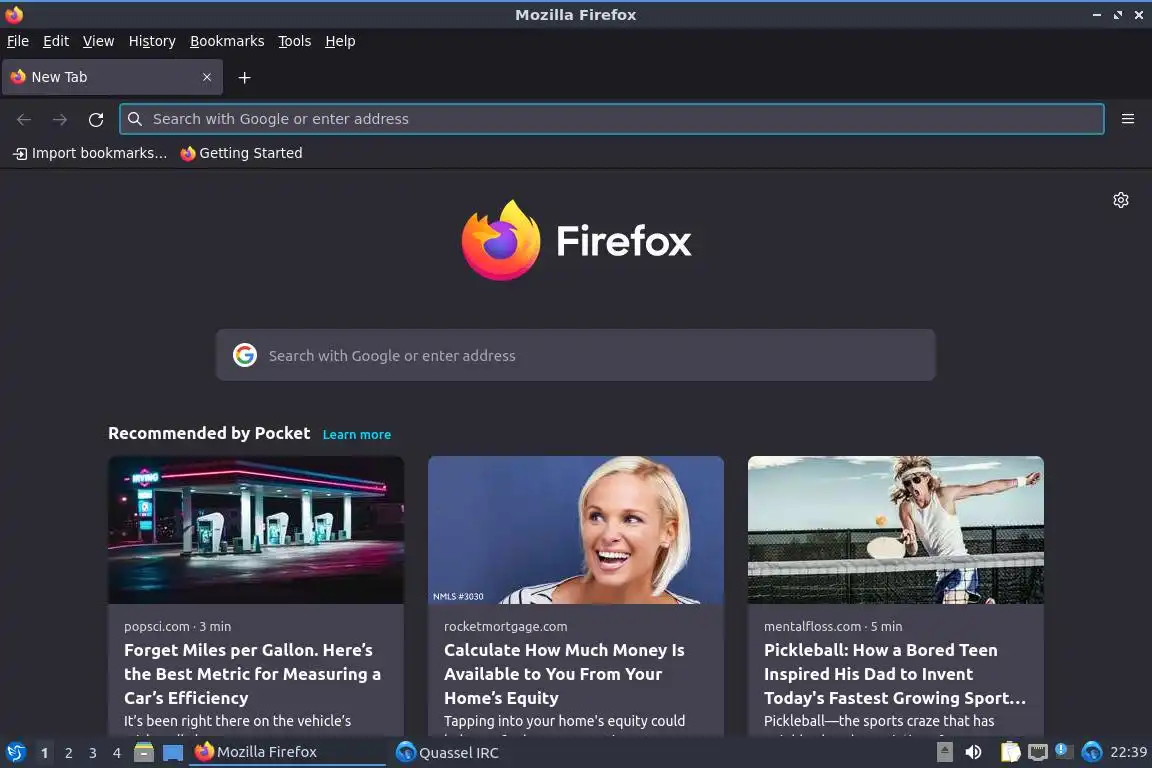Click the popsci.com source label
This screenshot has width=1152, height=768.
156,626
